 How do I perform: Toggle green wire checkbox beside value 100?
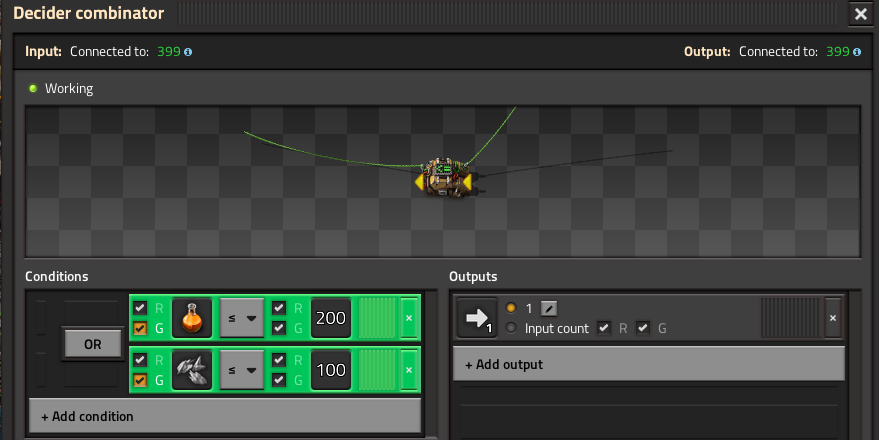(279, 380)
